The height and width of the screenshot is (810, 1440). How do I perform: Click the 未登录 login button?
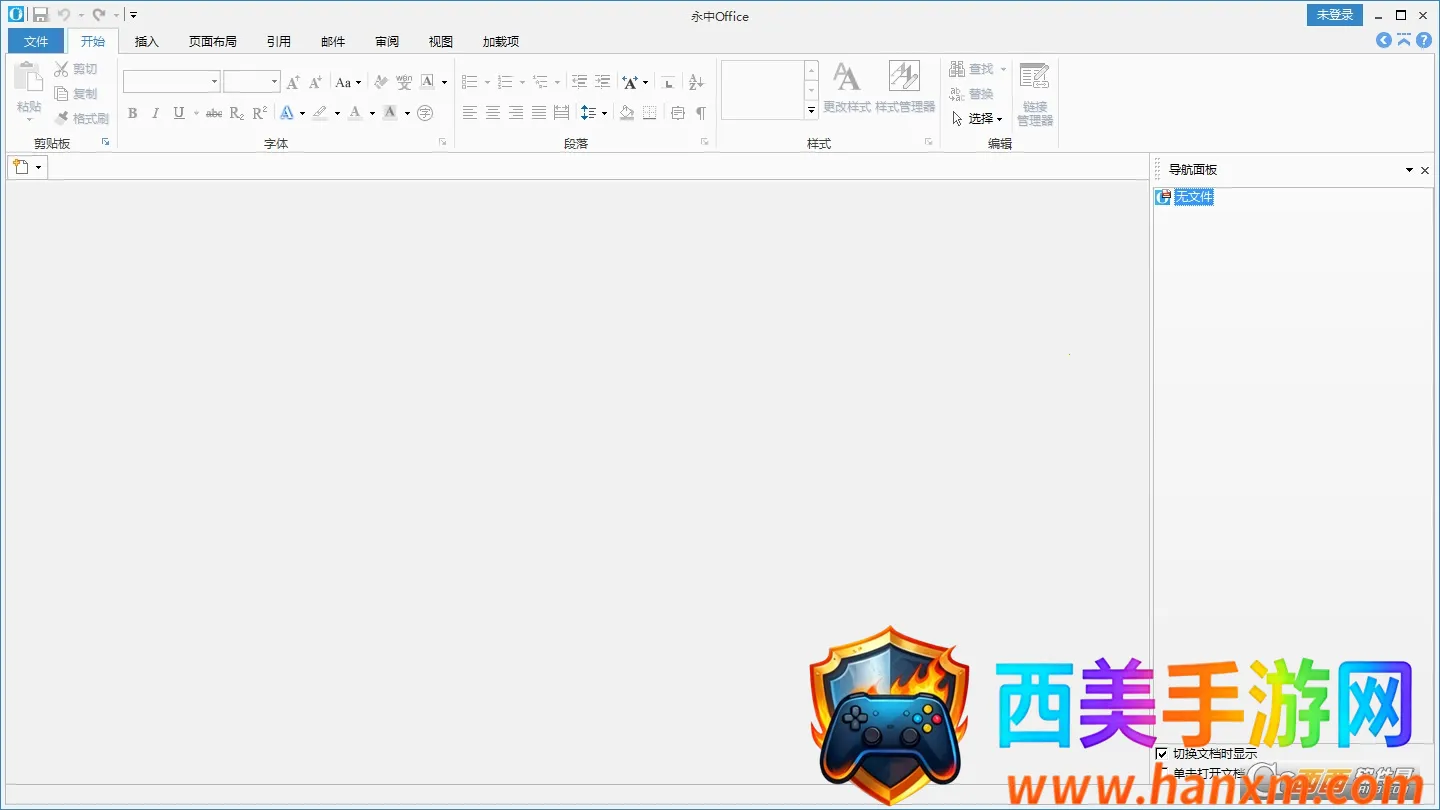coord(1334,15)
